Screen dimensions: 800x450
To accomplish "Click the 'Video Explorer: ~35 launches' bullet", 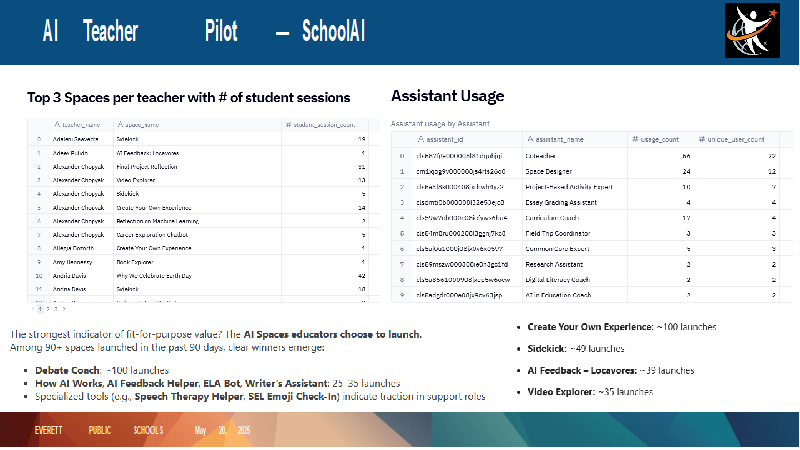I will [x=590, y=392].
